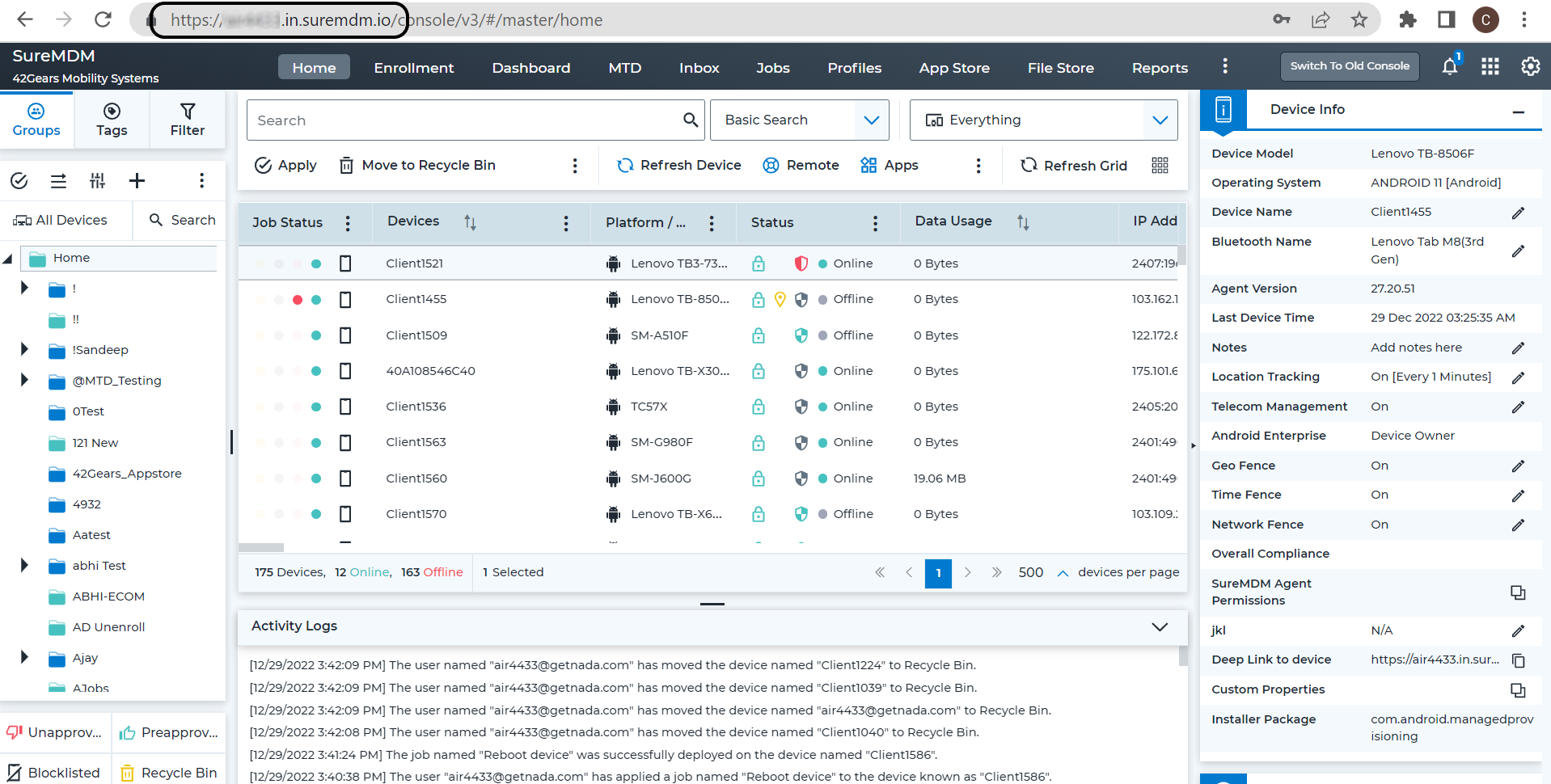Open the Apps tool
Image resolution: width=1551 pixels, height=784 pixels.
point(890,165)
